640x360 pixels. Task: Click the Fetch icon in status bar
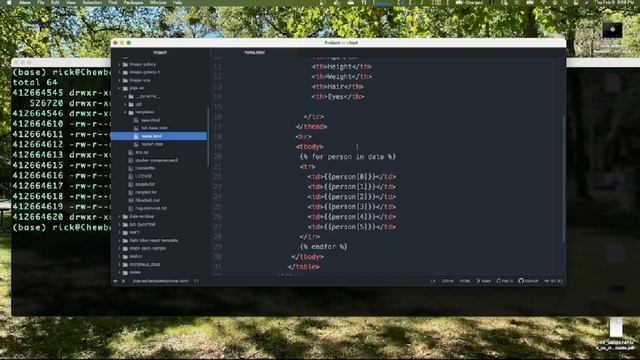pyautogui.click(x=498, y=281)
